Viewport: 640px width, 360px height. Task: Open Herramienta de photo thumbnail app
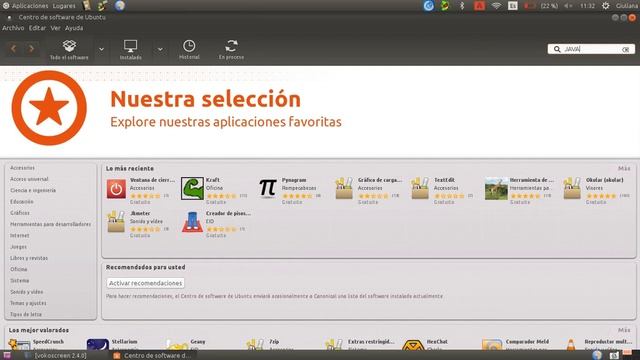[x=496, y=189]
